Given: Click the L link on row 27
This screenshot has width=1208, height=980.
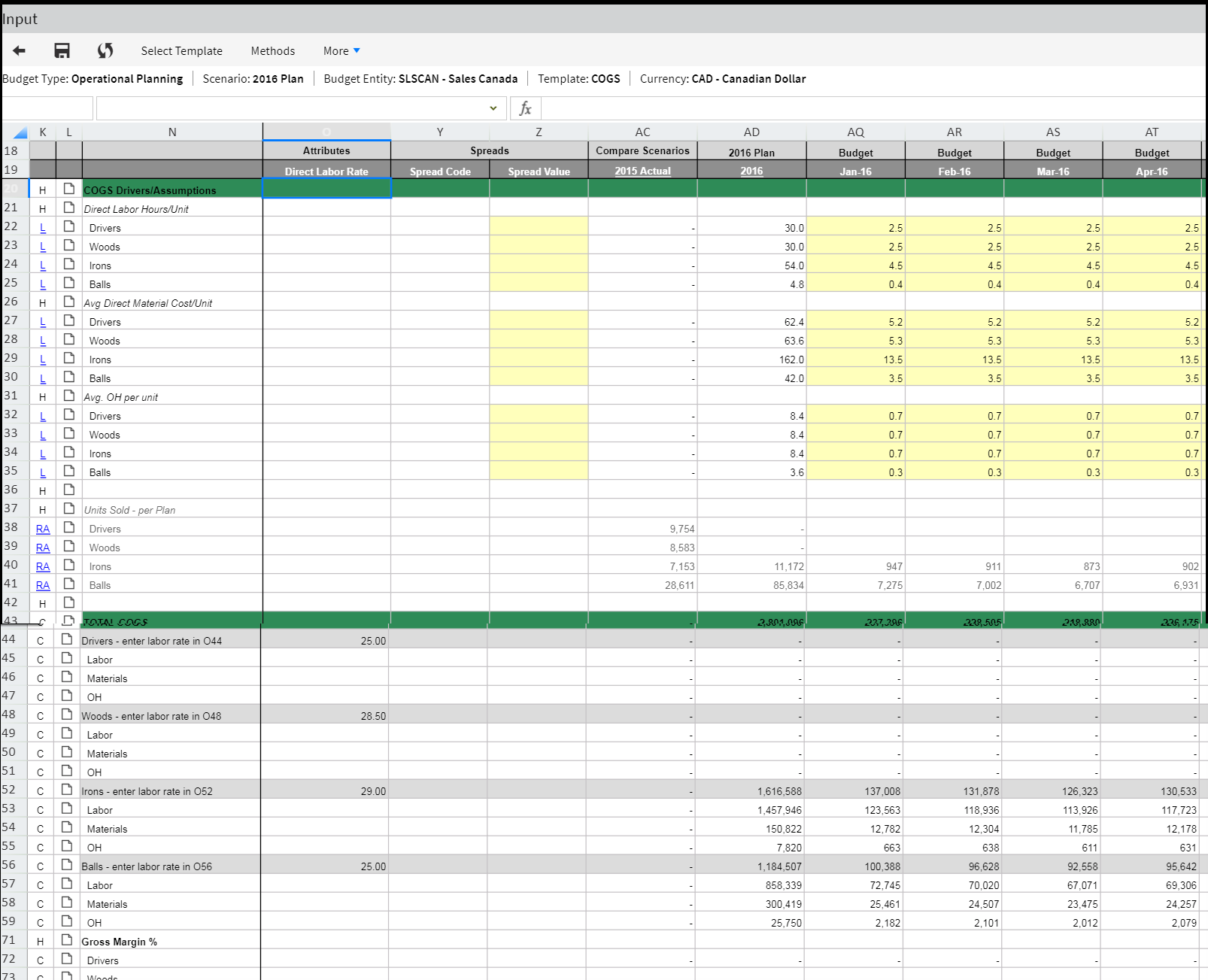Looking at the screenshot, I should (x=43, y=322).
